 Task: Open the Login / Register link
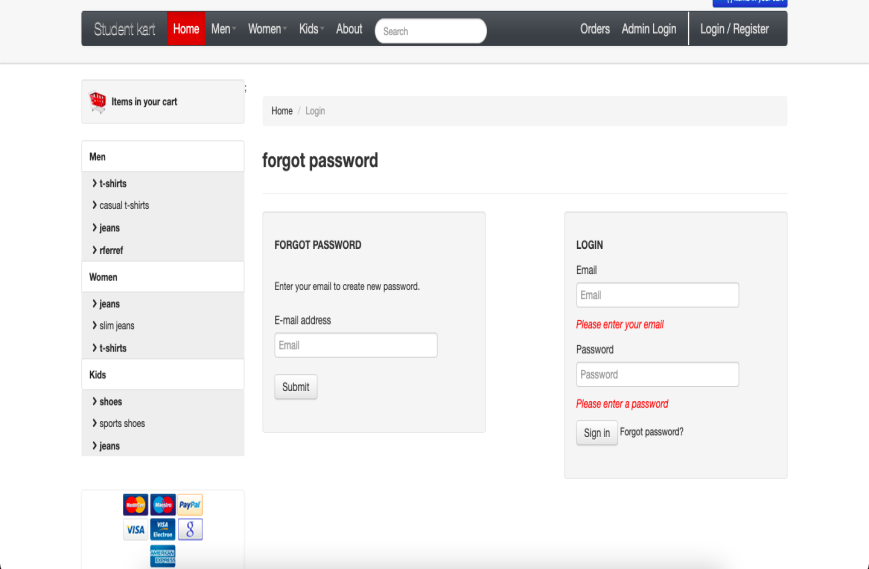point(734,29)
